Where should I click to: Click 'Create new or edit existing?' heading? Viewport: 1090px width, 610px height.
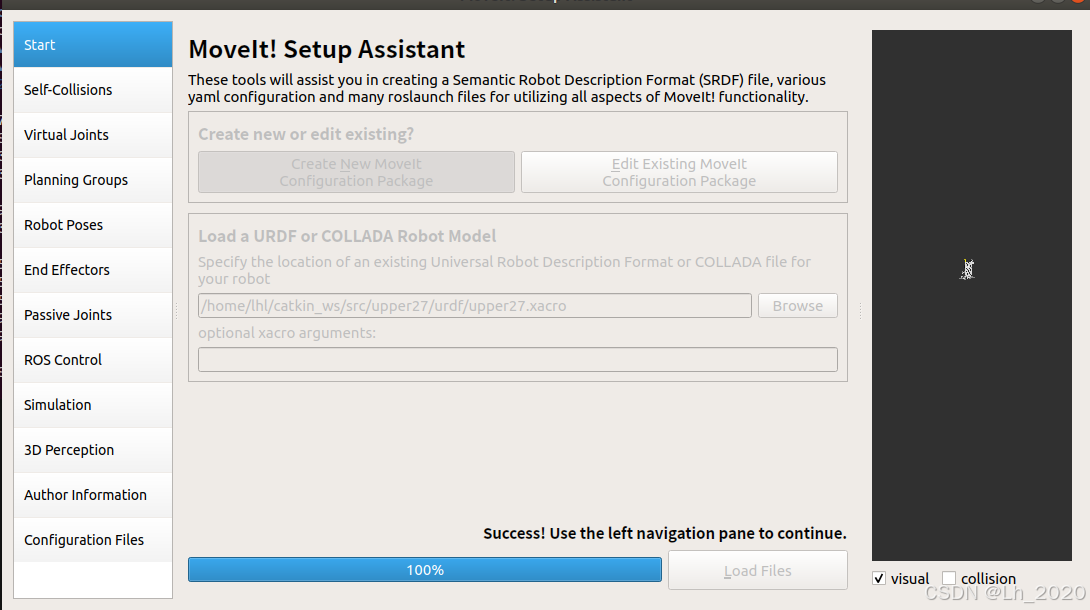[x=306, y=134]
